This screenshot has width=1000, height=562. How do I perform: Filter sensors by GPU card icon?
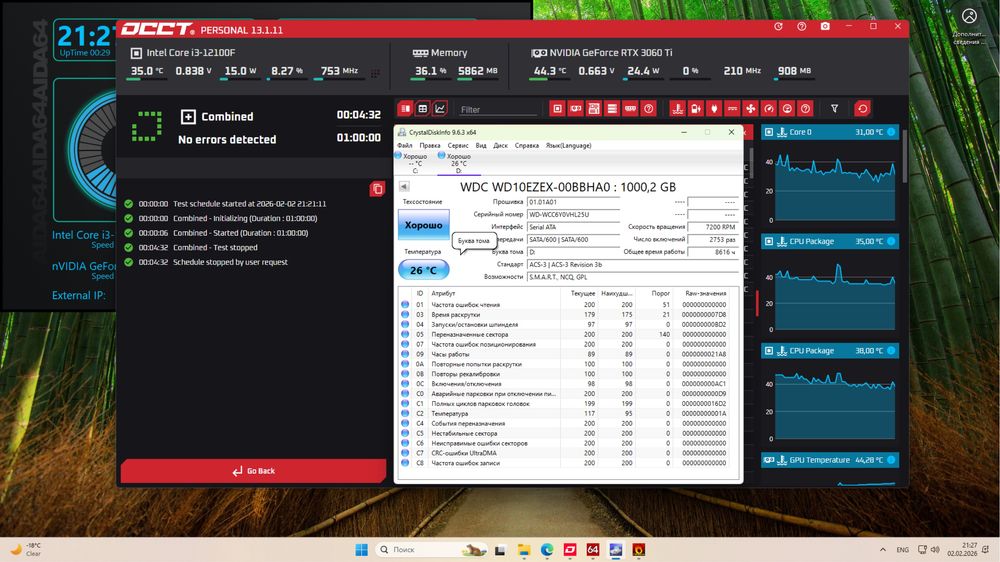[576, 109]
